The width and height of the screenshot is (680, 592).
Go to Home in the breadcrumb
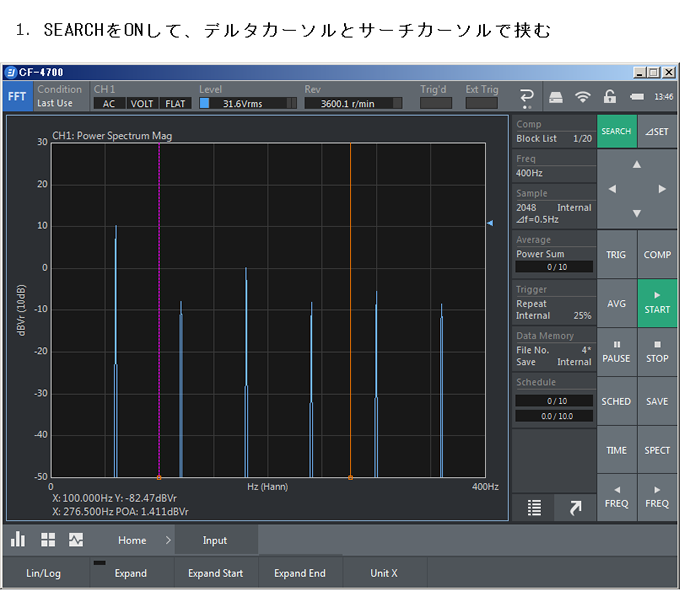click(x=132, y=540)
